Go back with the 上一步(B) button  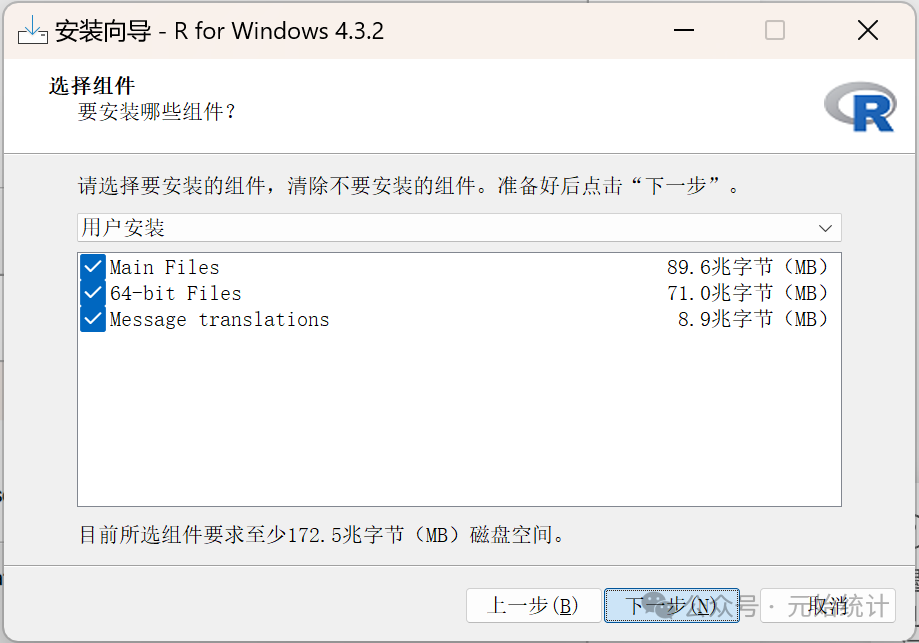tap(533, 605)
